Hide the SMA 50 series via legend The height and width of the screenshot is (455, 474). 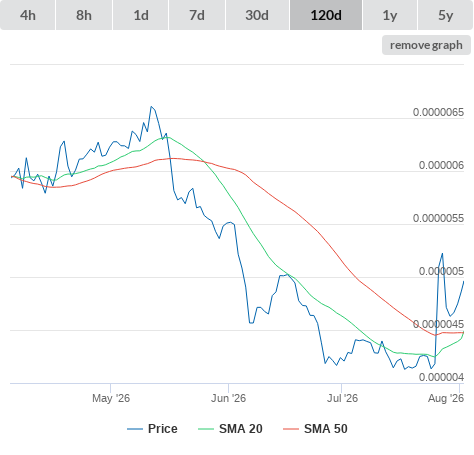click(x=326, y=429)
